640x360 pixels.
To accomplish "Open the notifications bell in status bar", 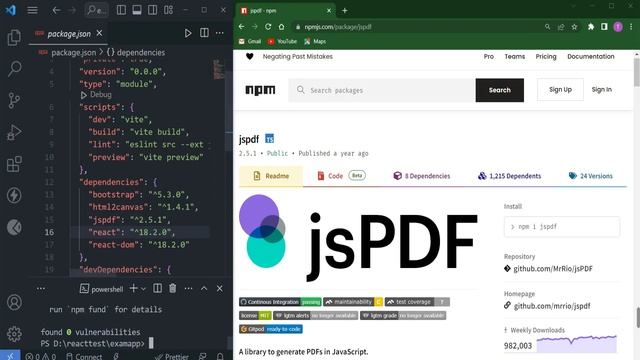I will (220, 356).
